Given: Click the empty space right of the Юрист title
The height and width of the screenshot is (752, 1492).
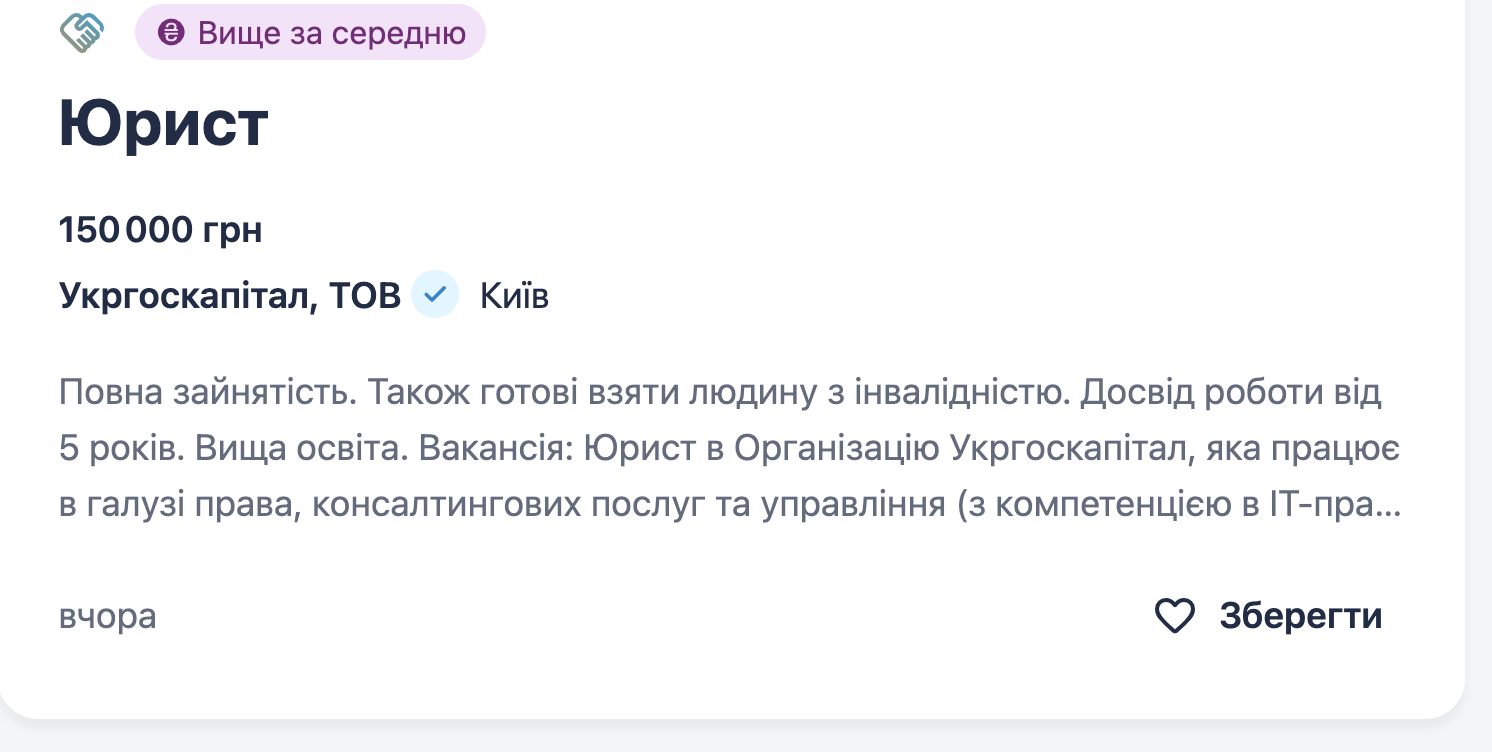Looking at the screenshot, I should click(800, 124).
